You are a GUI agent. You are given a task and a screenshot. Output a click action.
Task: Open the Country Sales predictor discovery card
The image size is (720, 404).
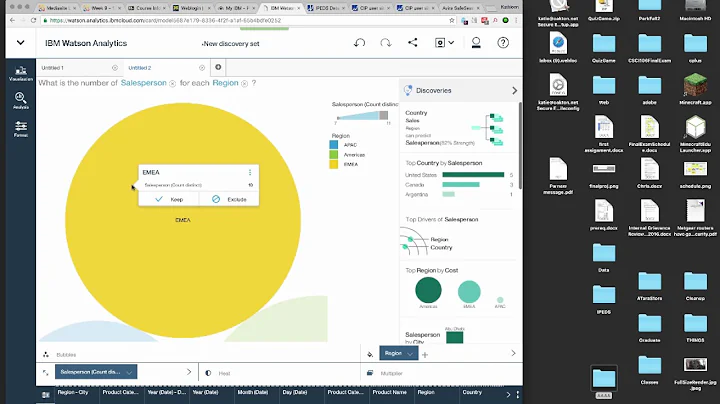tap(458, 128)
